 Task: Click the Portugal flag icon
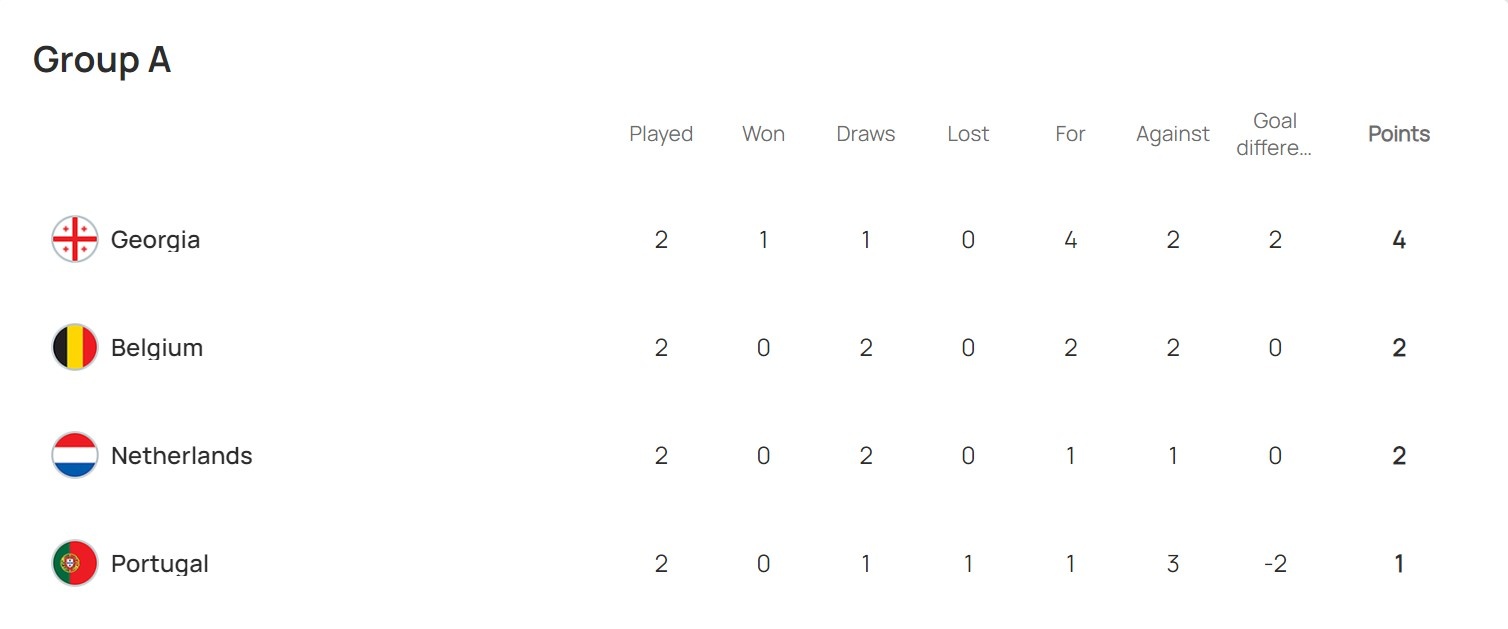coord(75,564)
